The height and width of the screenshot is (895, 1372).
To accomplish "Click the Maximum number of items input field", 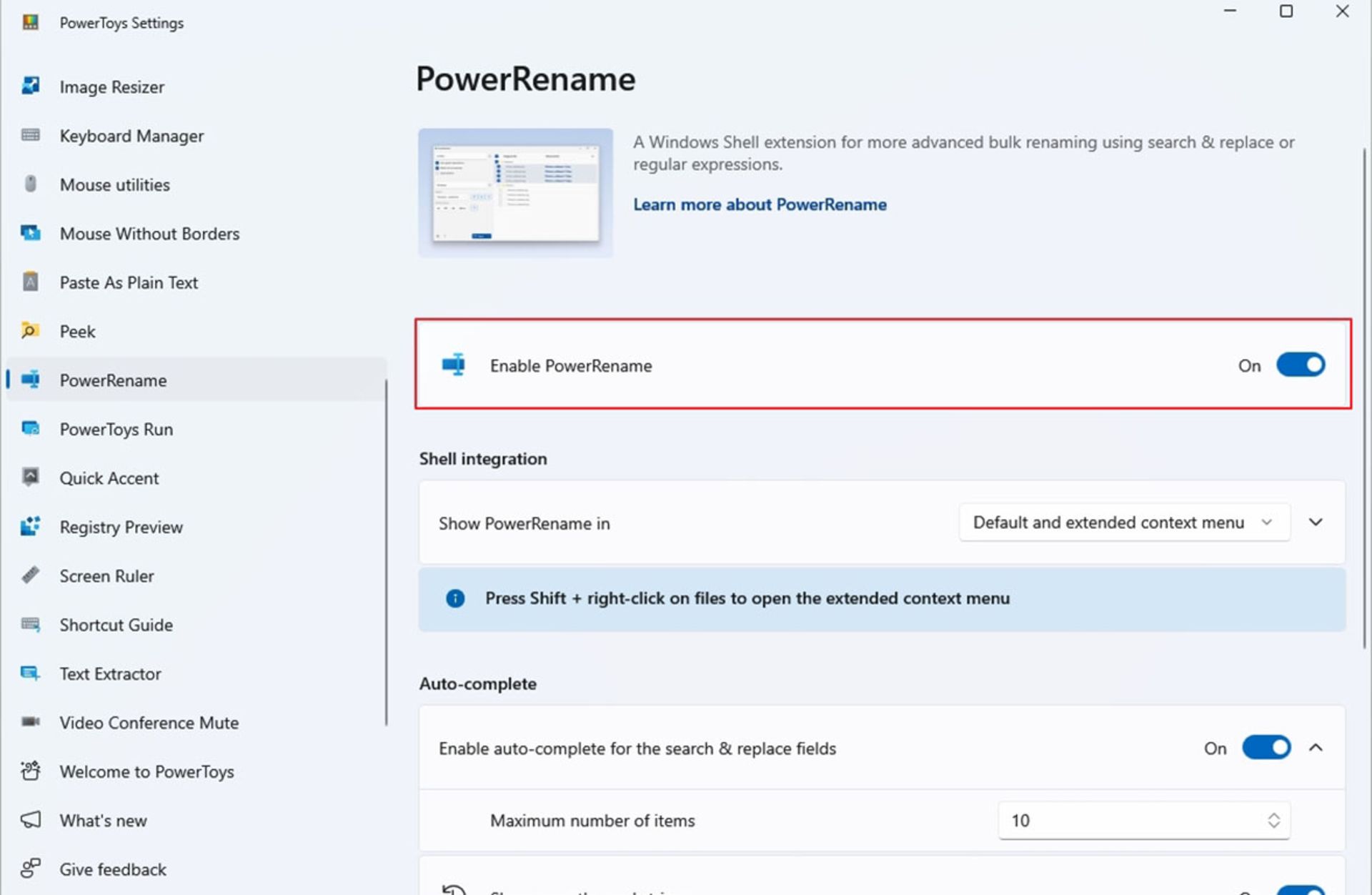I will coord(1144,820).
